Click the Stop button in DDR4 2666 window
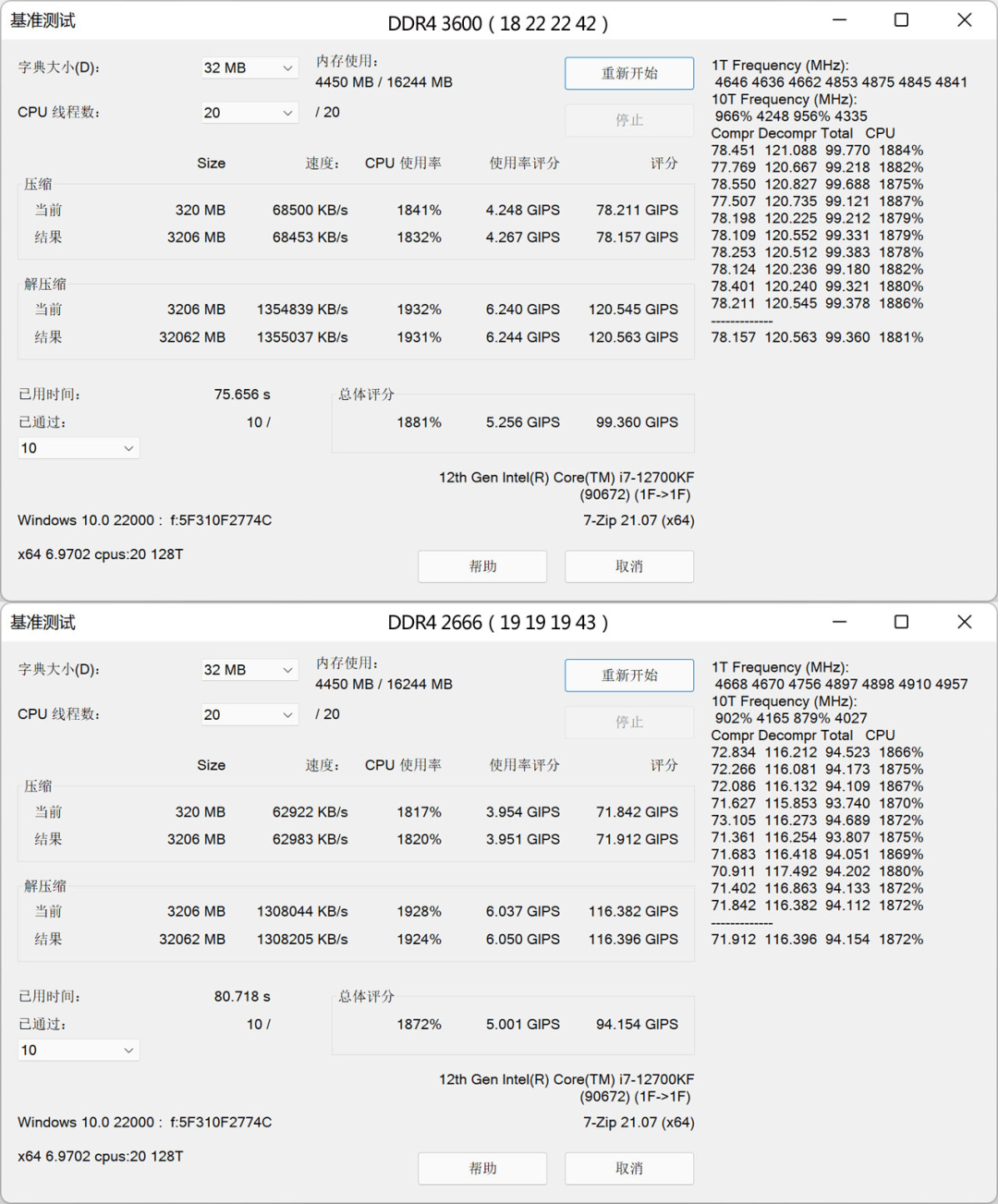This screenshot has height=1204, width=998. click(x=629, y=722)
